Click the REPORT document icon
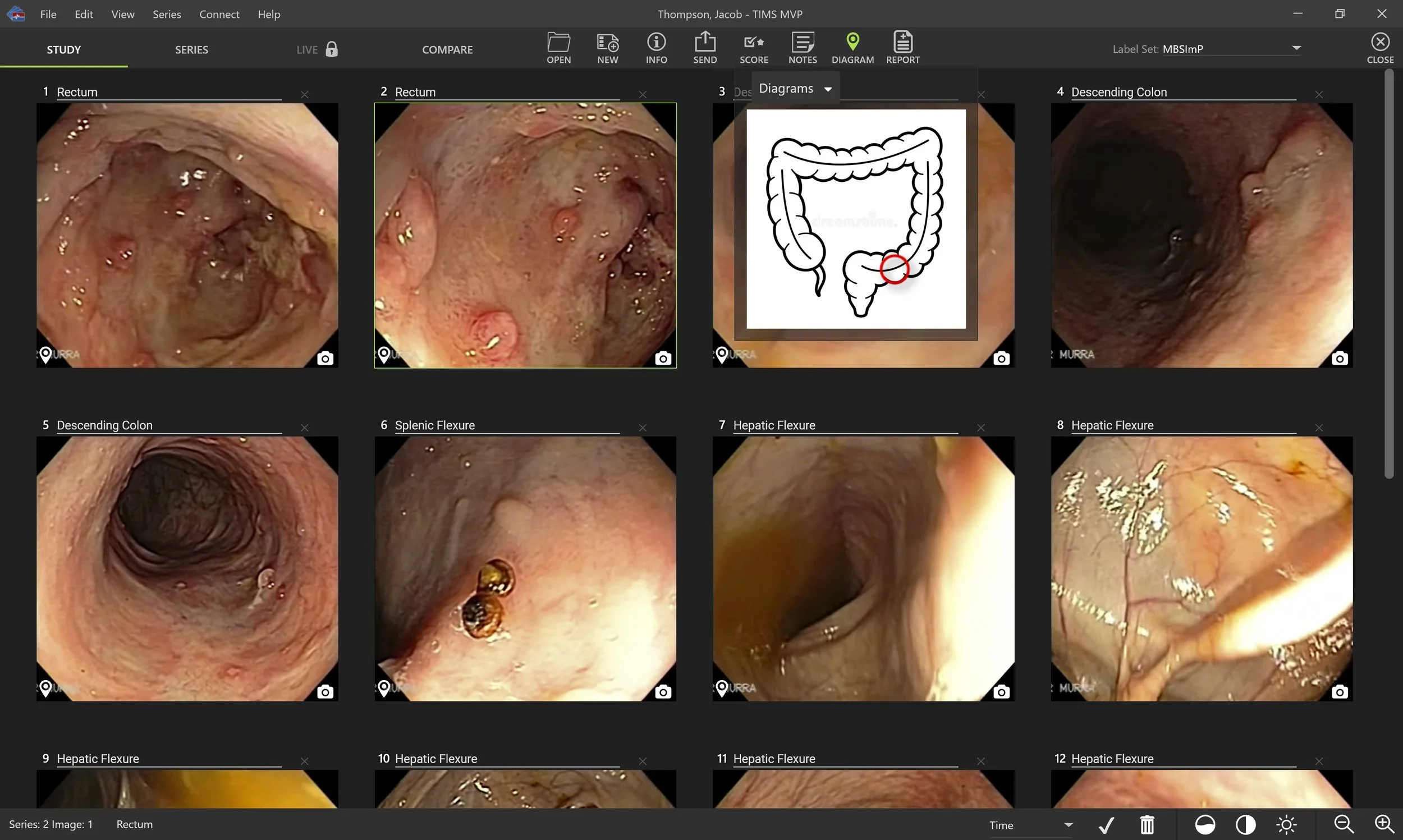This screenshot has height=840, width=1403. (902, 48)
